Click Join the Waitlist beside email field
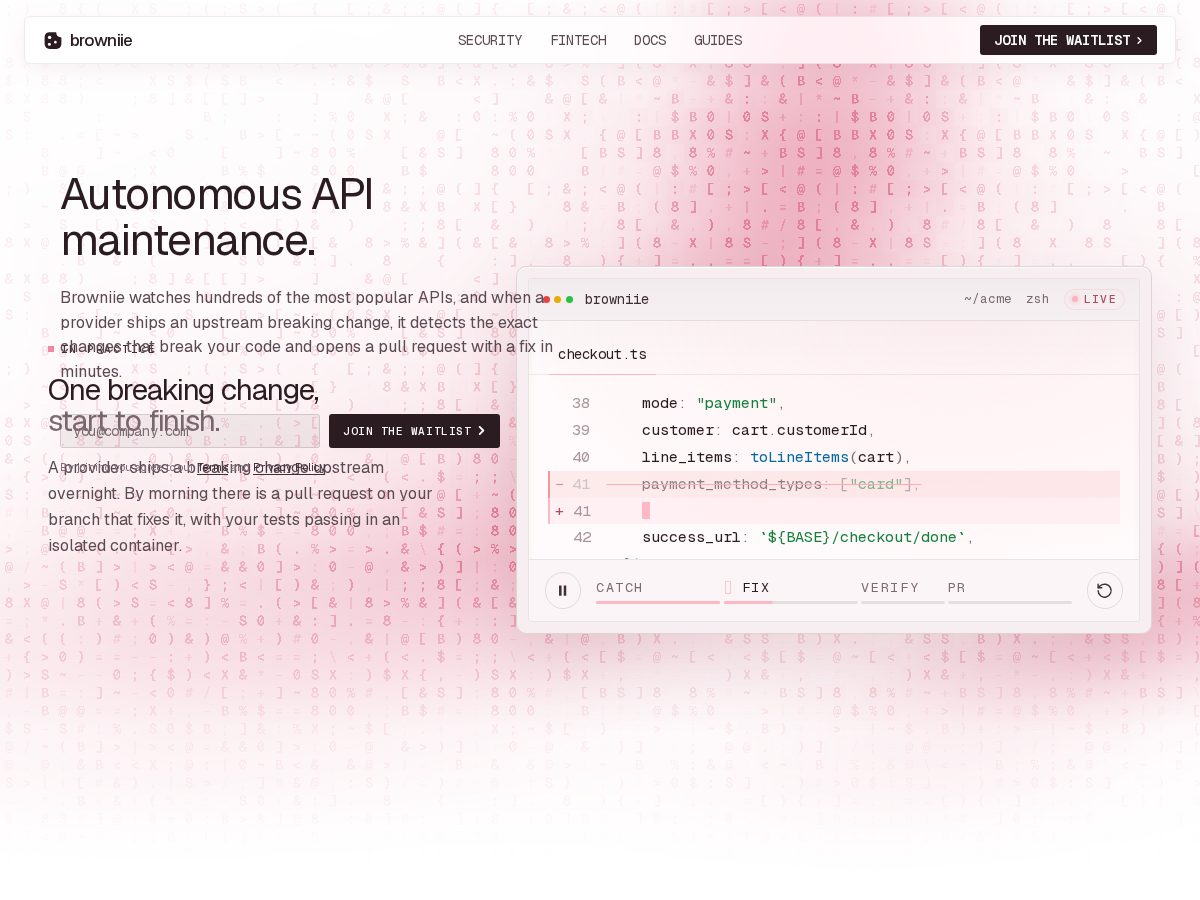This screenshot has height=900, width=1200. [414, 431]
